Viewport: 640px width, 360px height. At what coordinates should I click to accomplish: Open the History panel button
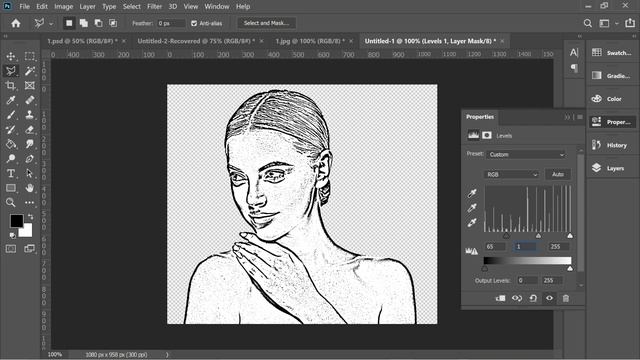[611, 145]
